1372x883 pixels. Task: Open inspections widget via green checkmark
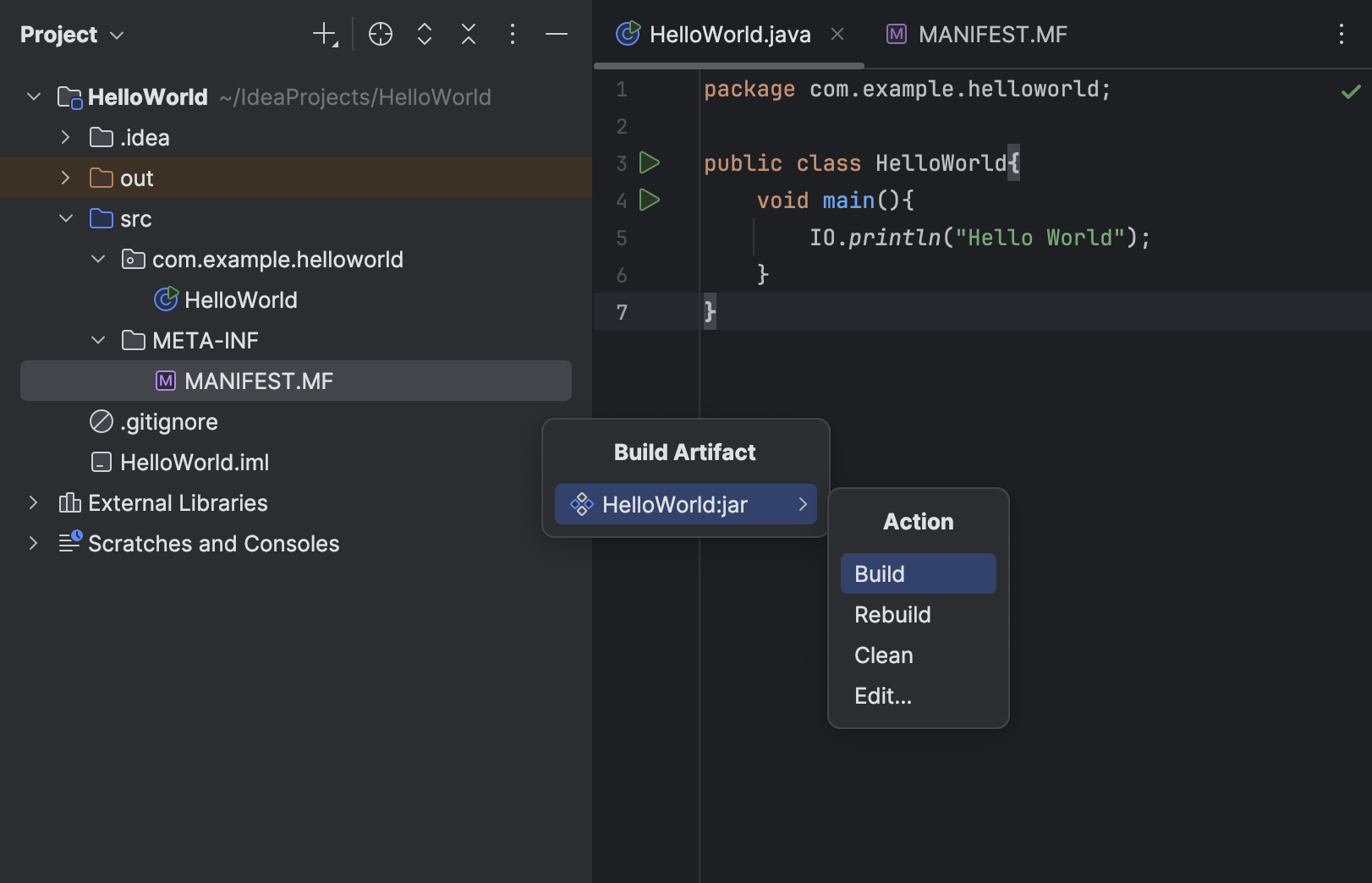[1350, 90]
